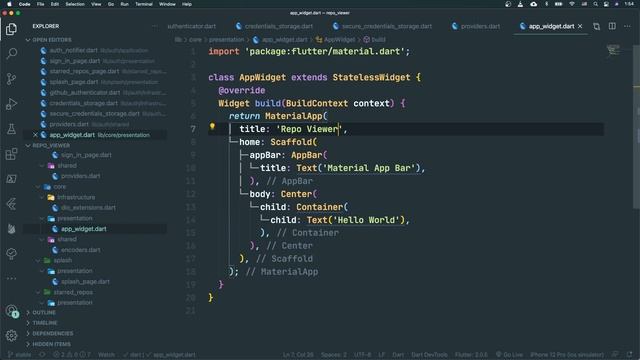The height and width of the screenshot is (360, 640).
Task: Open the Terminal menu
Action: click(x=144, y=4)
